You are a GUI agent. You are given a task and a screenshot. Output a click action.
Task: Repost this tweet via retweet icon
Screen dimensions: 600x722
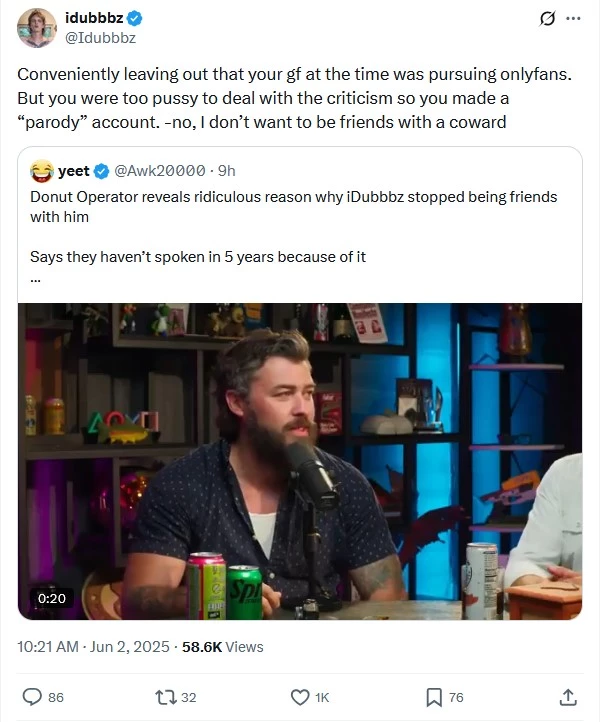pyautogui.click(x=165, y=697)
